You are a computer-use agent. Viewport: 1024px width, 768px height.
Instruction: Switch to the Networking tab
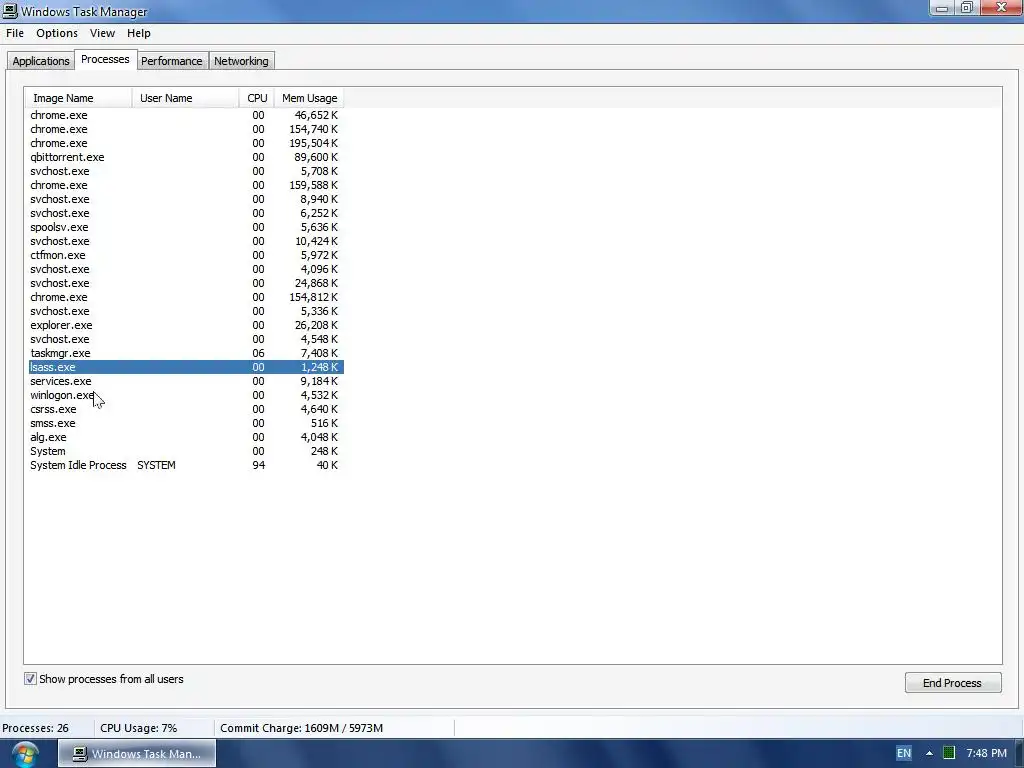point(241,61)
